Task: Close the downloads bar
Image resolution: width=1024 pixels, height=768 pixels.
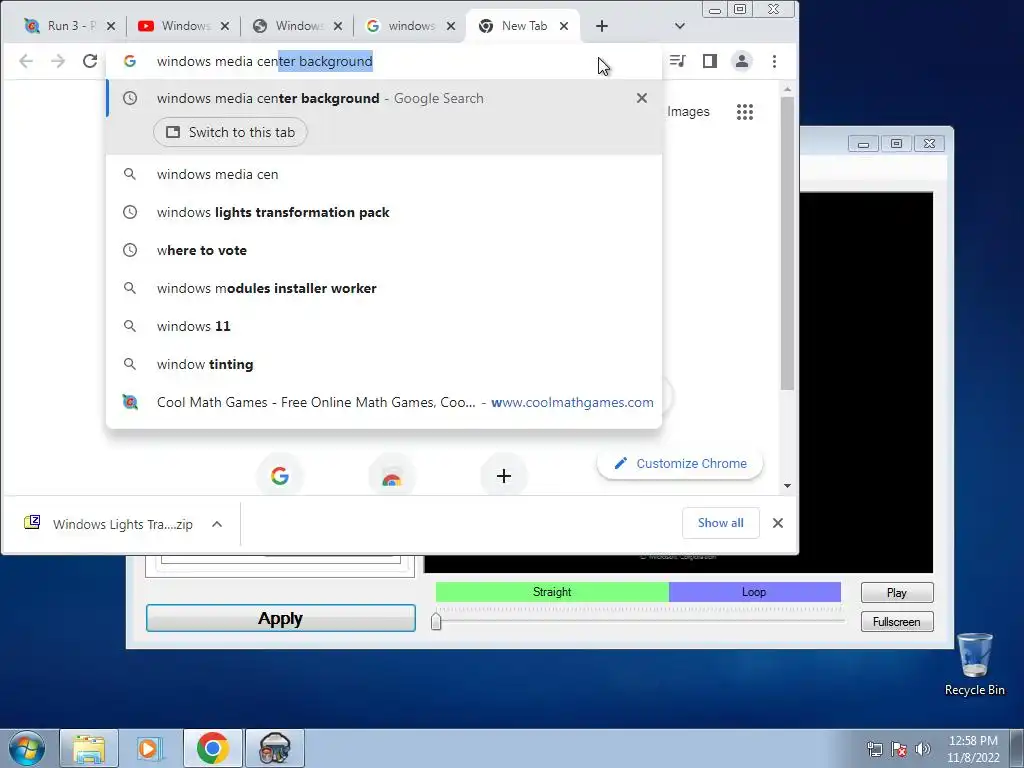Action: tap(778, 523)
